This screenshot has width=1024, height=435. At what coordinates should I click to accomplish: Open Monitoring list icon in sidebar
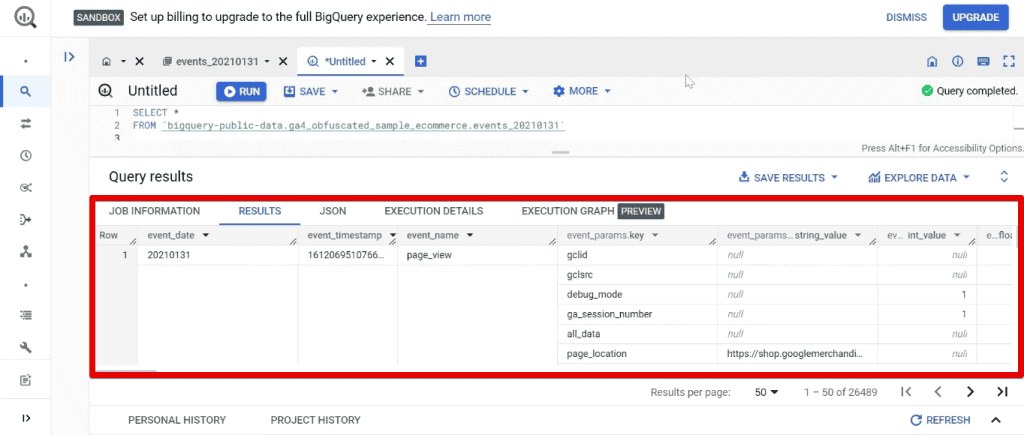pyautogui.click(x=25, y=315)
